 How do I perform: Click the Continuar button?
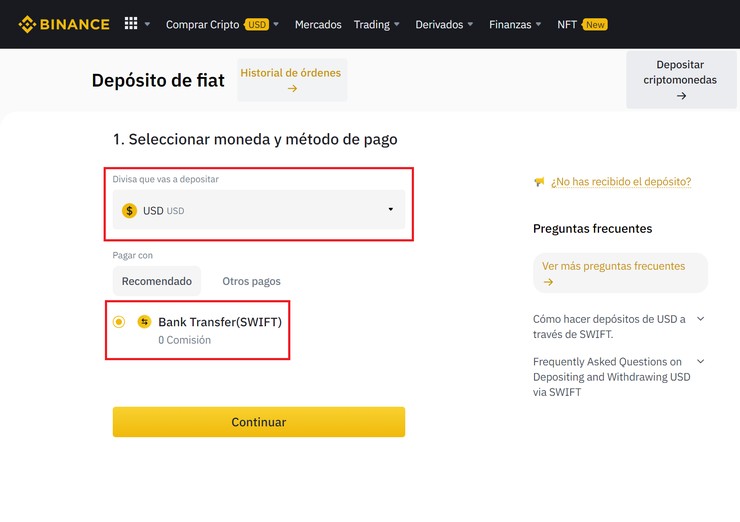[259, 422]
